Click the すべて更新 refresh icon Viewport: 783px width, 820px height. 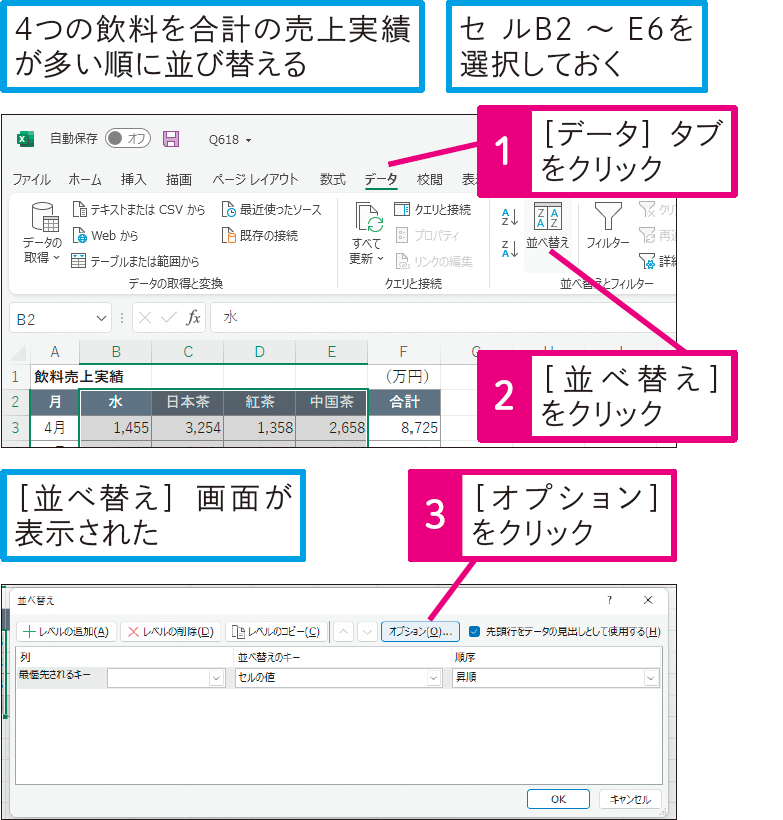(369, 217)
